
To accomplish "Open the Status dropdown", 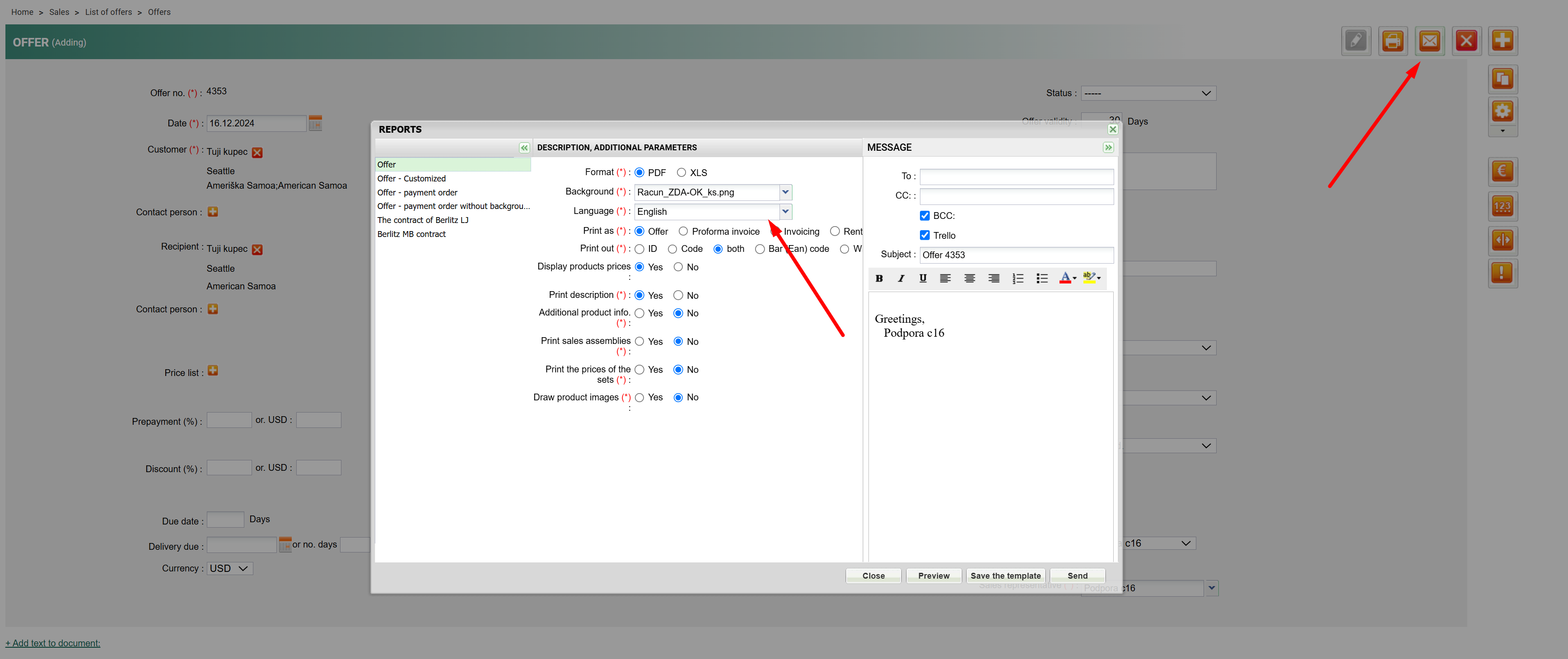I will coord(1148,93).
